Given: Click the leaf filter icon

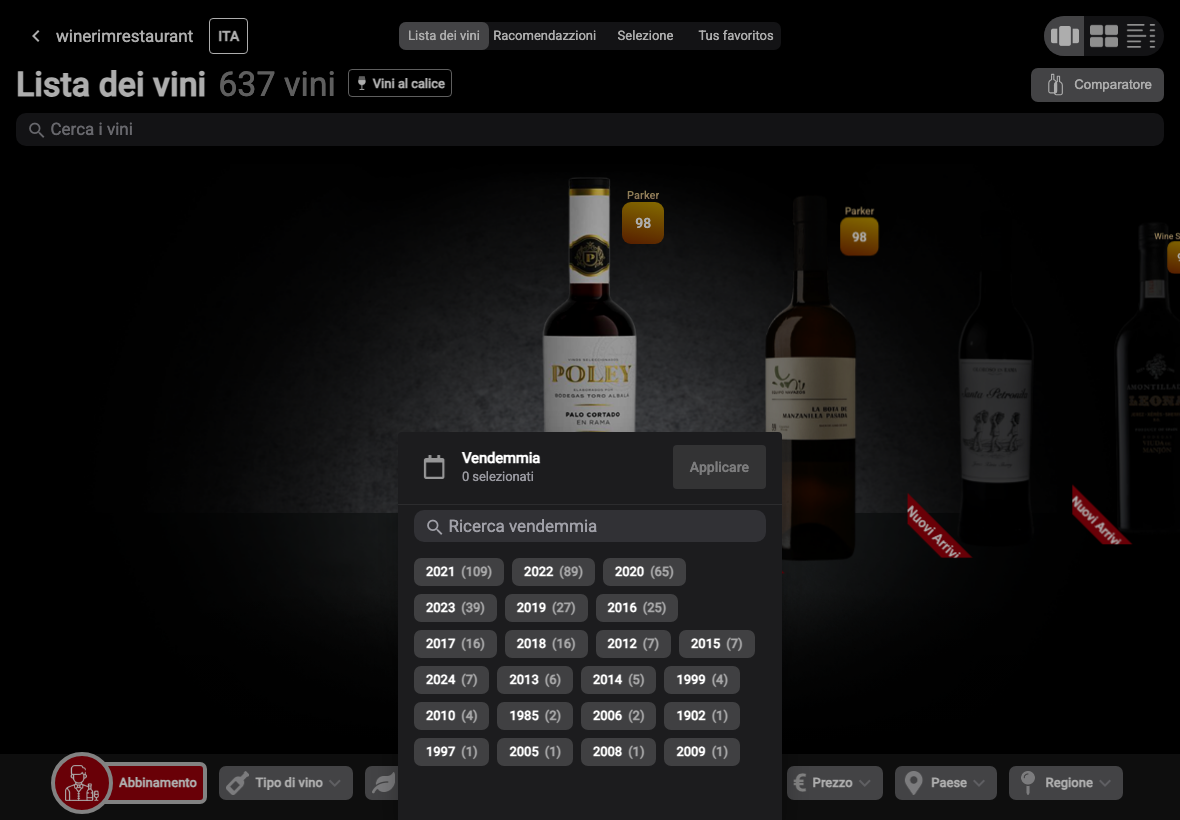Looking at the screenshot, I should (x=382, y=783).
